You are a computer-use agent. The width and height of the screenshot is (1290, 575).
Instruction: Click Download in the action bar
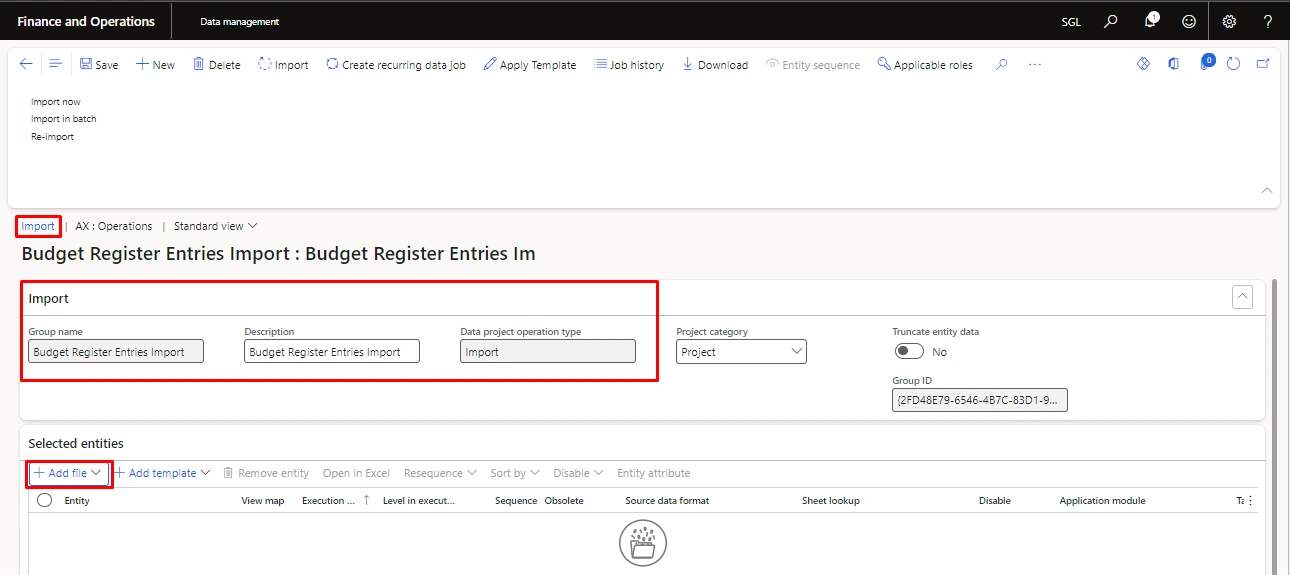click(x=715, y=64)
